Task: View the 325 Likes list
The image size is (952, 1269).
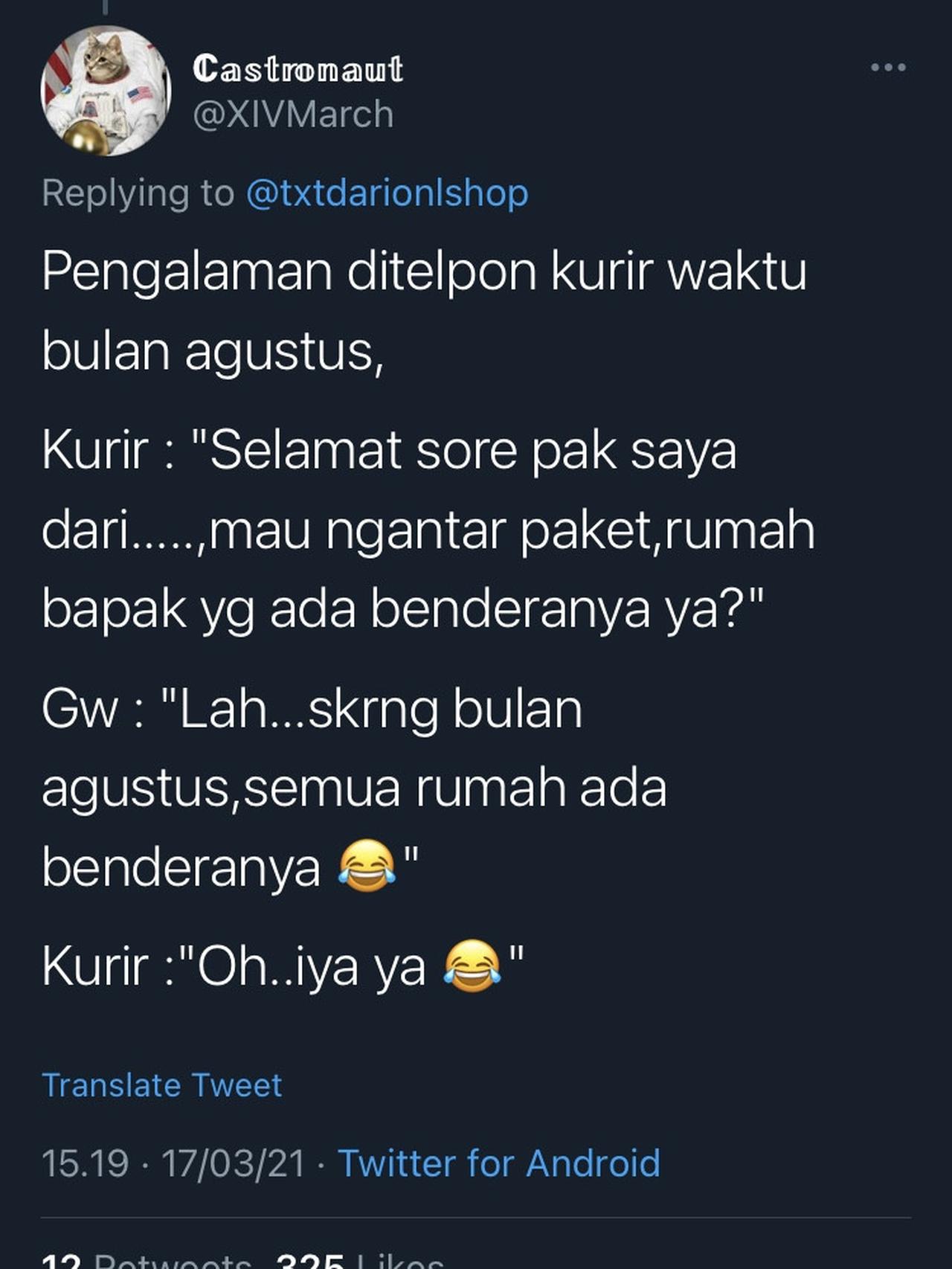Action: pos(360,1259)
